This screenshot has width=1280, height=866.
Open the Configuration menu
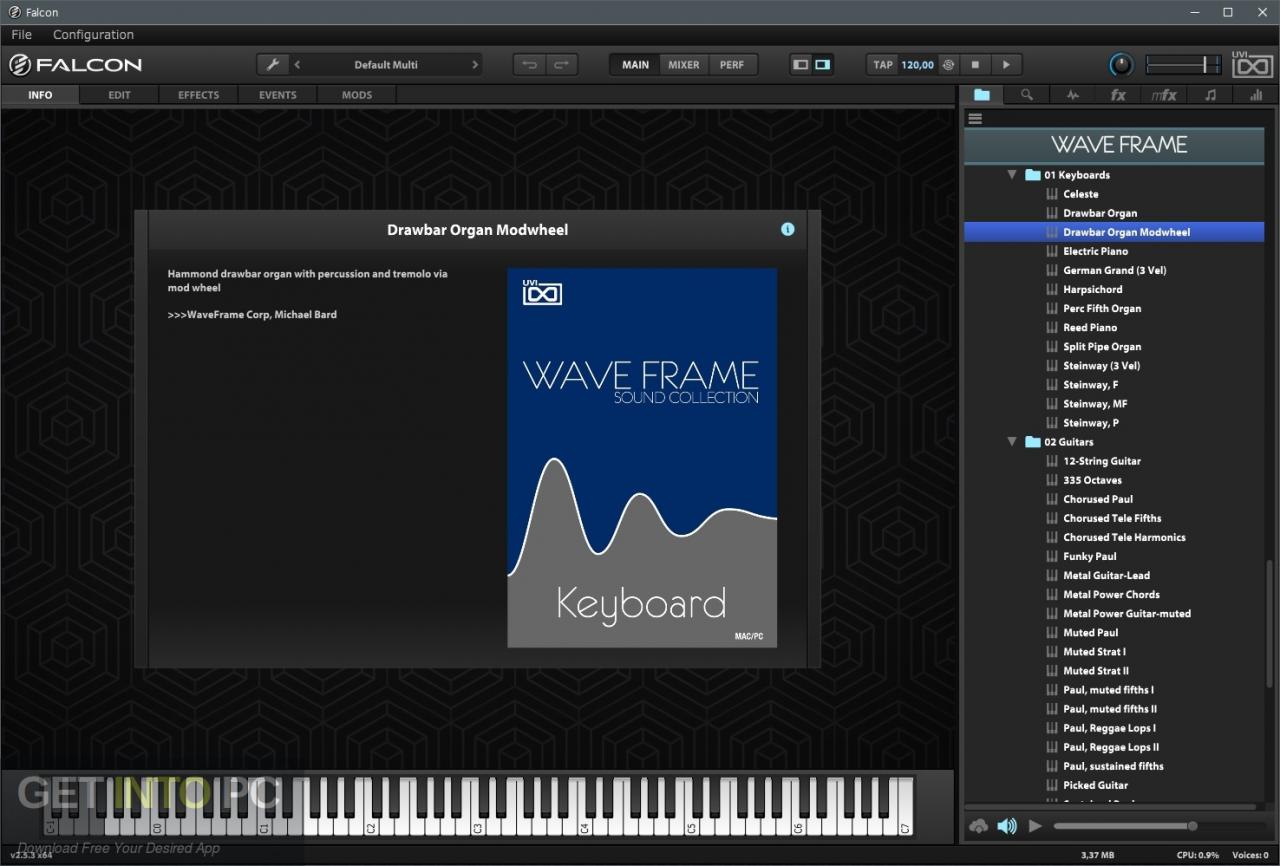click(93, 34)
